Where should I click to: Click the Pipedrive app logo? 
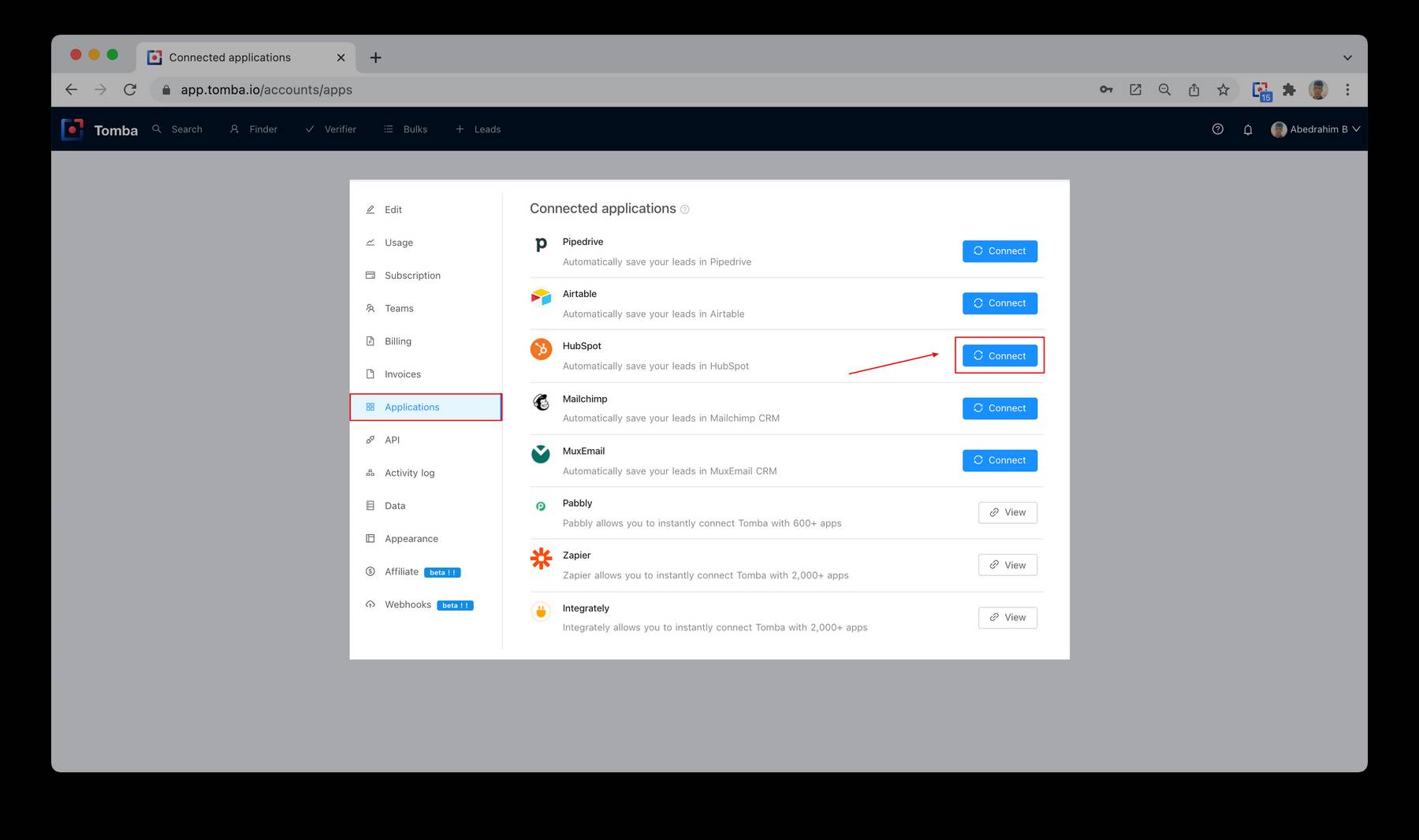pyautogui.click(x=541, y=245)
